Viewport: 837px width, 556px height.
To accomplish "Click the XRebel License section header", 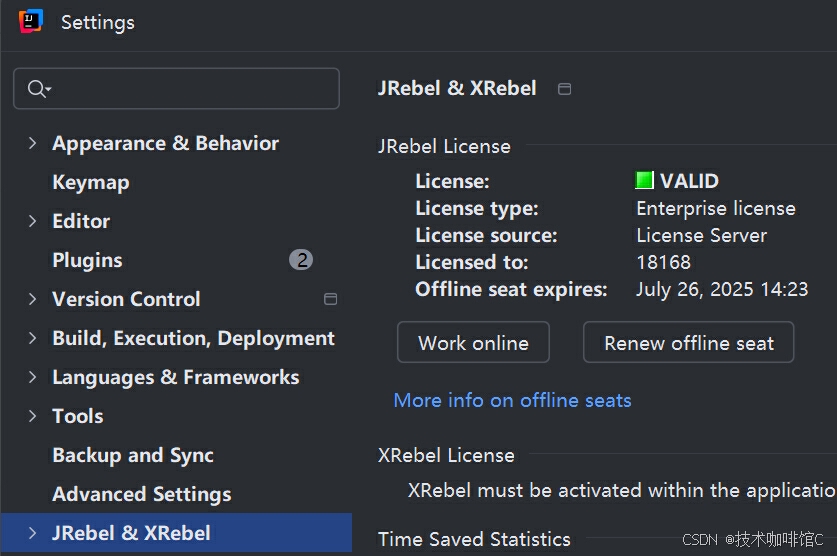I will click(446, 455).
